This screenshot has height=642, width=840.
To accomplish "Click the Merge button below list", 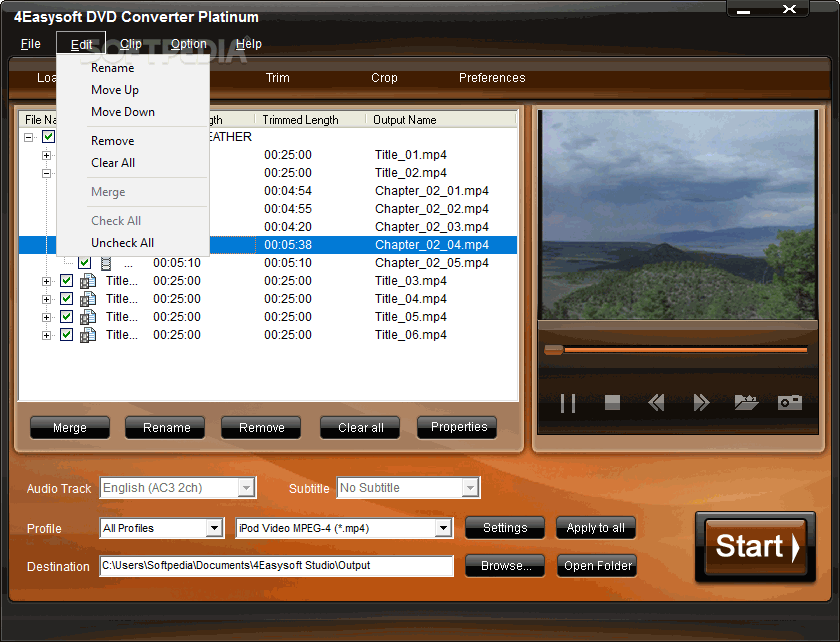I will coord(70,428).
